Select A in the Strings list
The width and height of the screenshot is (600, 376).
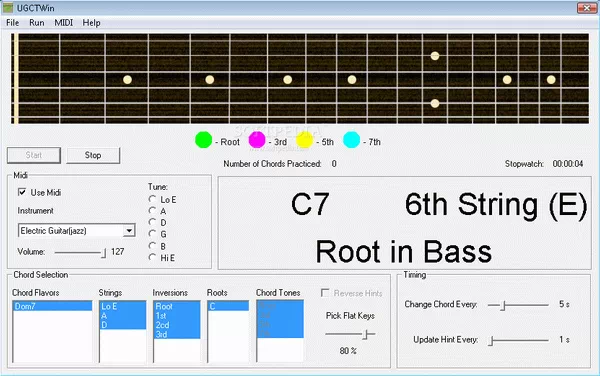pos(122,316)
